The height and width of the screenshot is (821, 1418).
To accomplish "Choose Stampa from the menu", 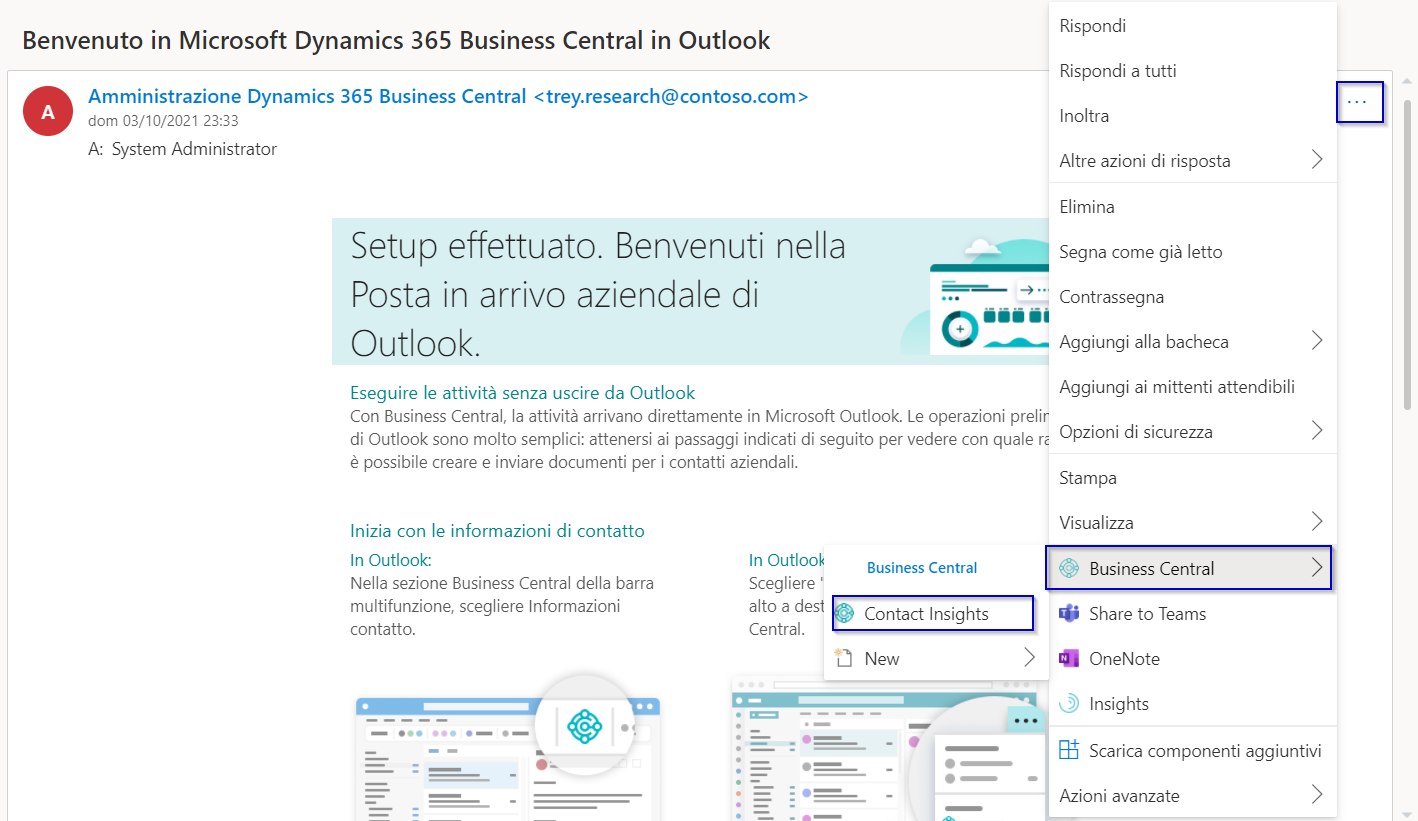I will click(x=1192, y=477).
